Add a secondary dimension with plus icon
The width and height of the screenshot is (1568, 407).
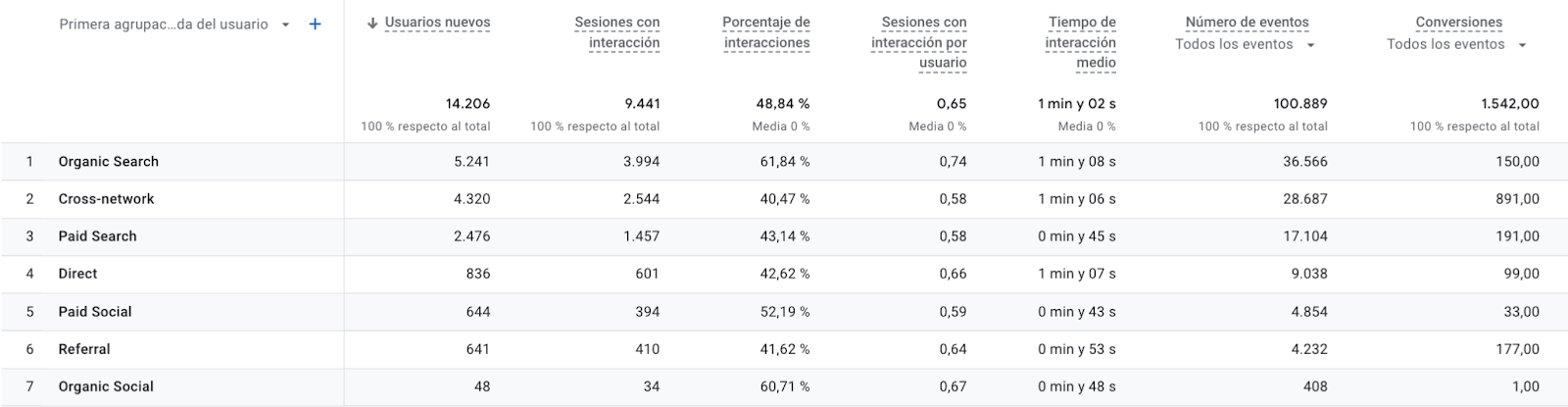point(315,25)
